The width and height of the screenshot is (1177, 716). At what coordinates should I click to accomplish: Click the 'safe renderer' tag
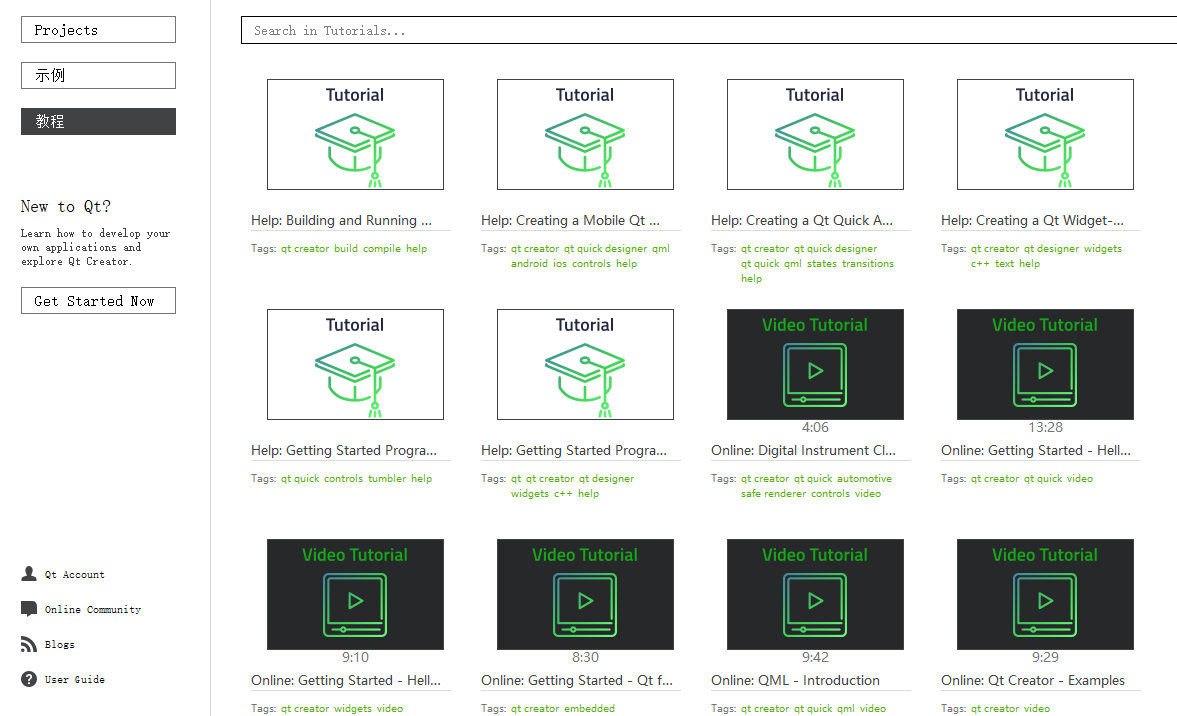pyautogui.click(x=773, y=493)
